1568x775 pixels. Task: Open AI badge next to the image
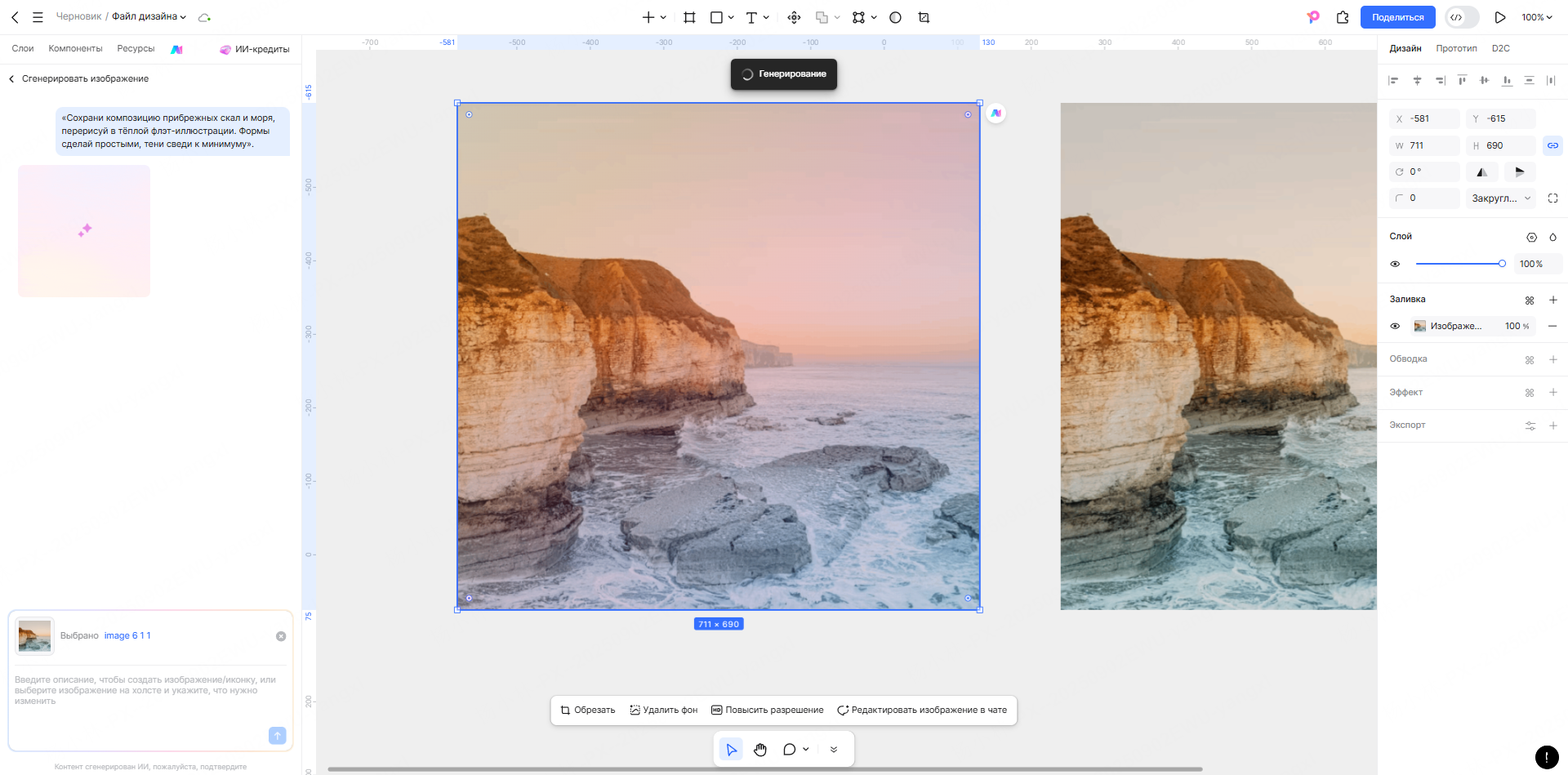pos(996,114)
